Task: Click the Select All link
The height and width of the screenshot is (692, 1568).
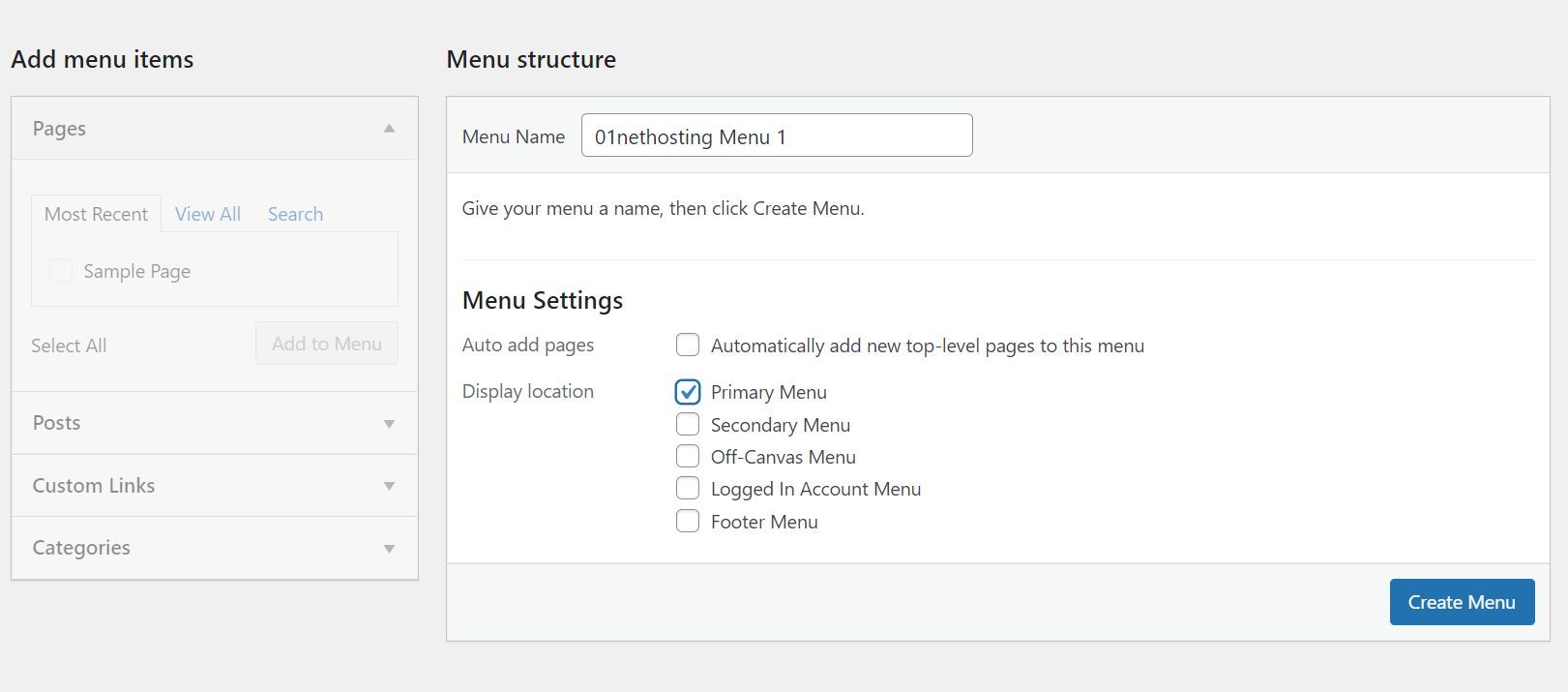Action: (x=69, y=346)
